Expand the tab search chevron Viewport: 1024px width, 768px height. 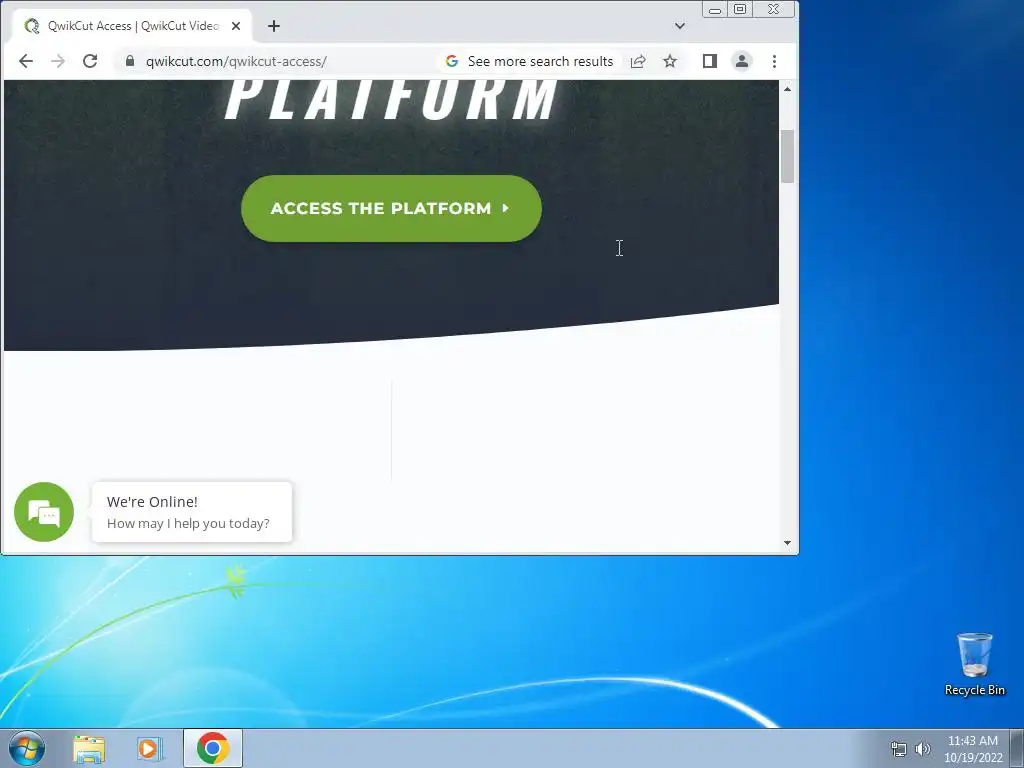[680, 26]
